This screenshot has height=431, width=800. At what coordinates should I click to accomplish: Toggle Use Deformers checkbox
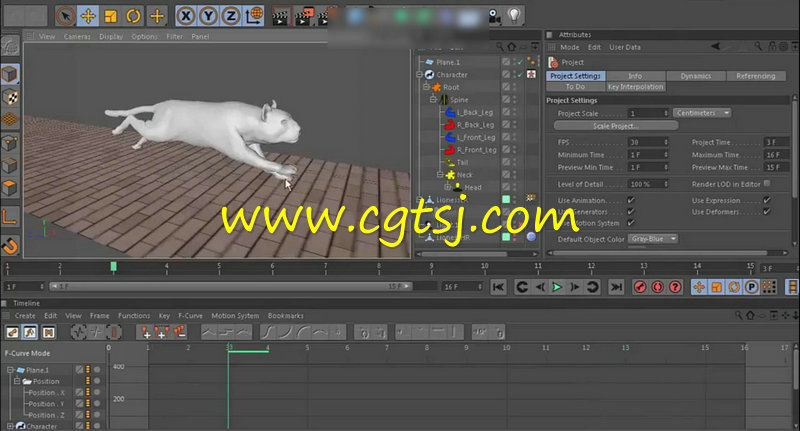tap(767, 211)
